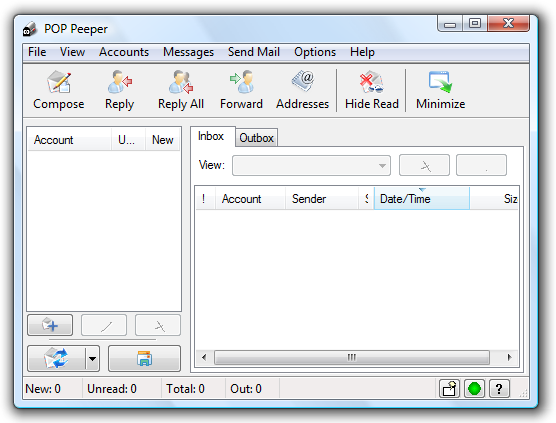Switch to the Outbox tab
Viewport: 556px width, 423px height.
click(256, 138)
